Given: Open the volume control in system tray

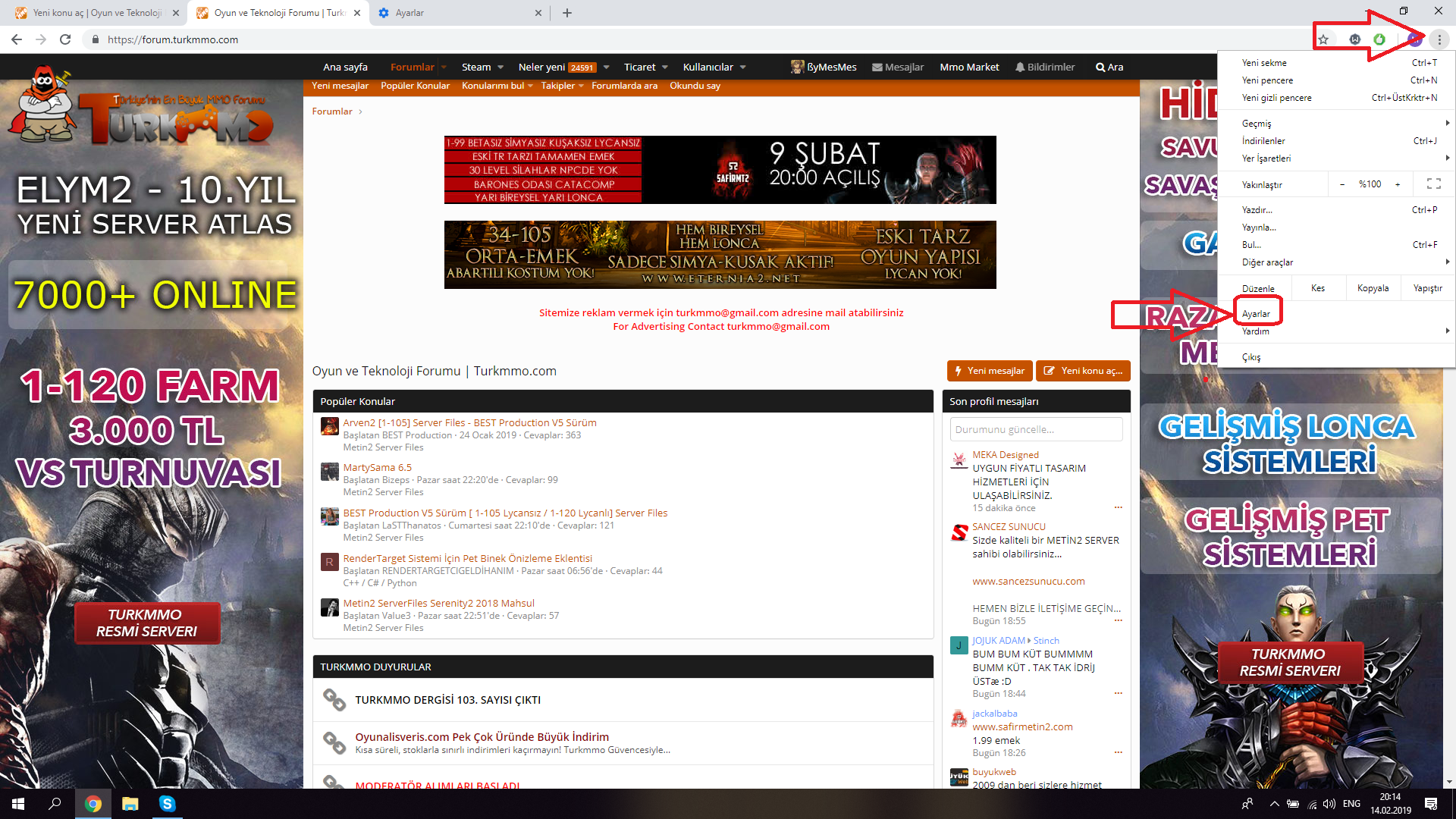Looking at the screenshot, I should click(x=1329, y=804).
